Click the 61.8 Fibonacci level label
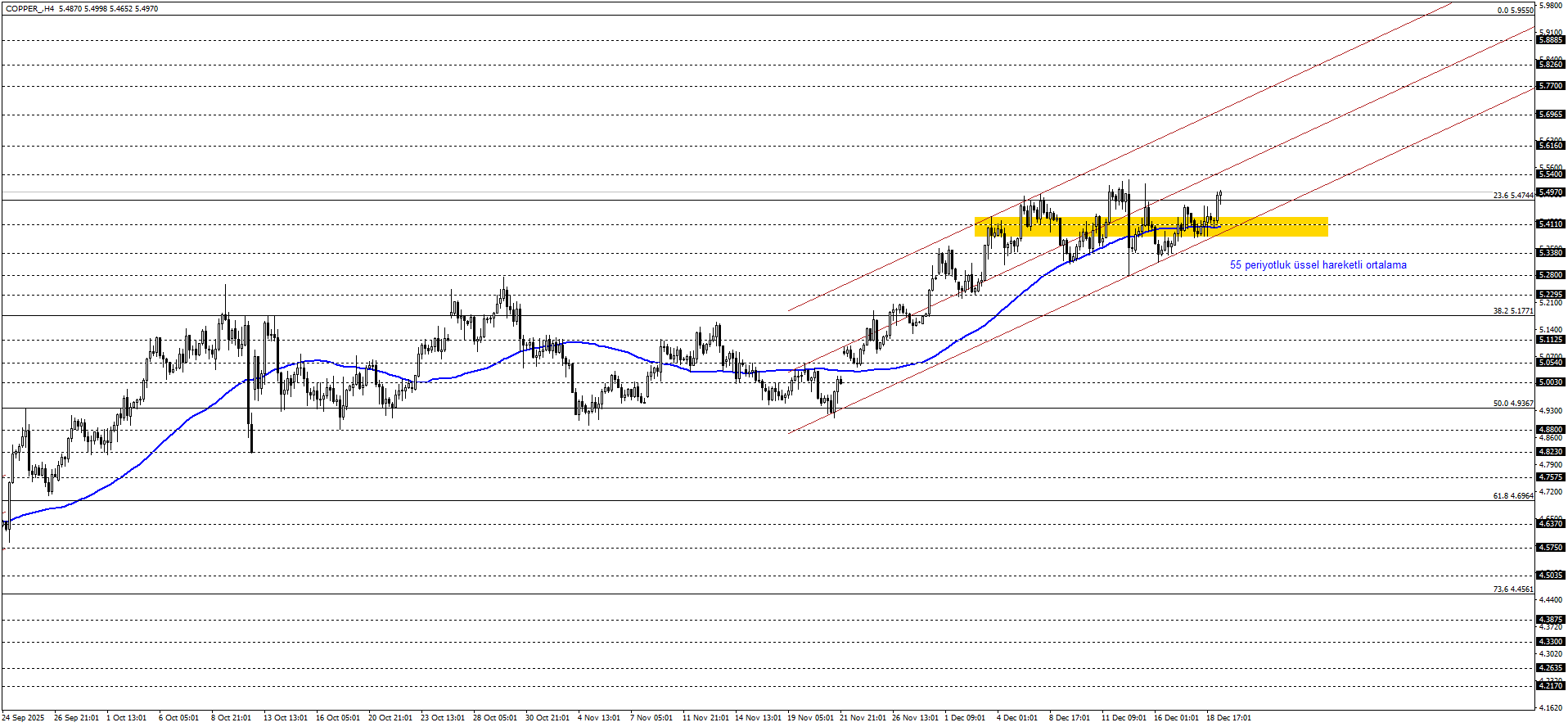Screen dimensions: 1568x727 pyautogui.click(x=1512, y=496)
